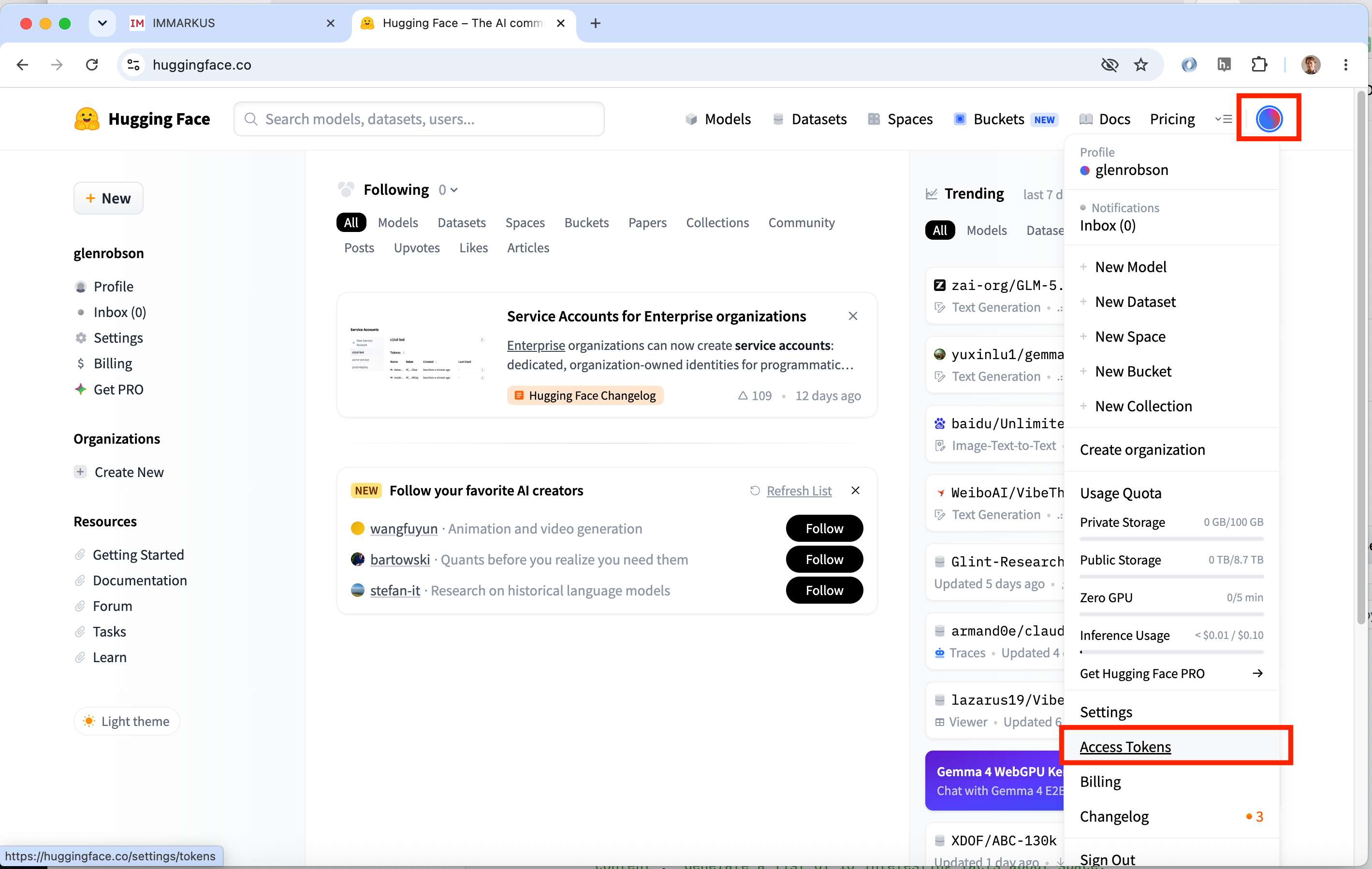
Task: Select the Datasets filter tab under Following
Action: click(462, 222)
